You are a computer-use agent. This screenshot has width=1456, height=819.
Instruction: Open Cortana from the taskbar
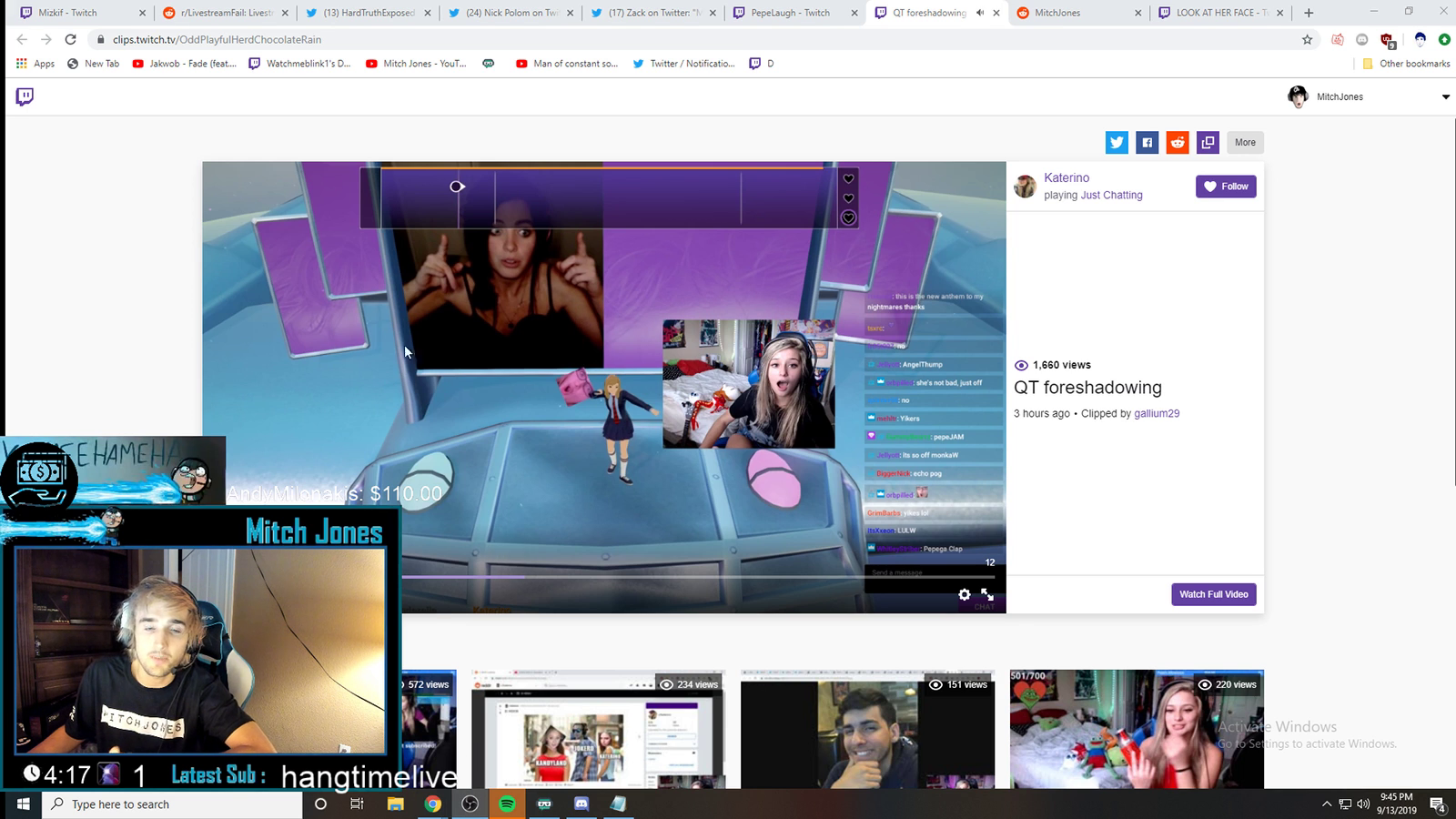click(x=320, y=804)
